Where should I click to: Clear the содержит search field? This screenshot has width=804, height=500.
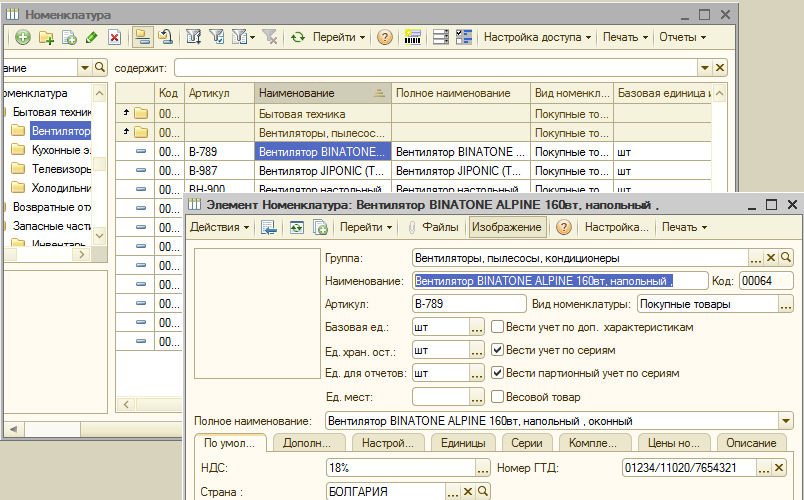pyautogui.click(x=720, y=68)
